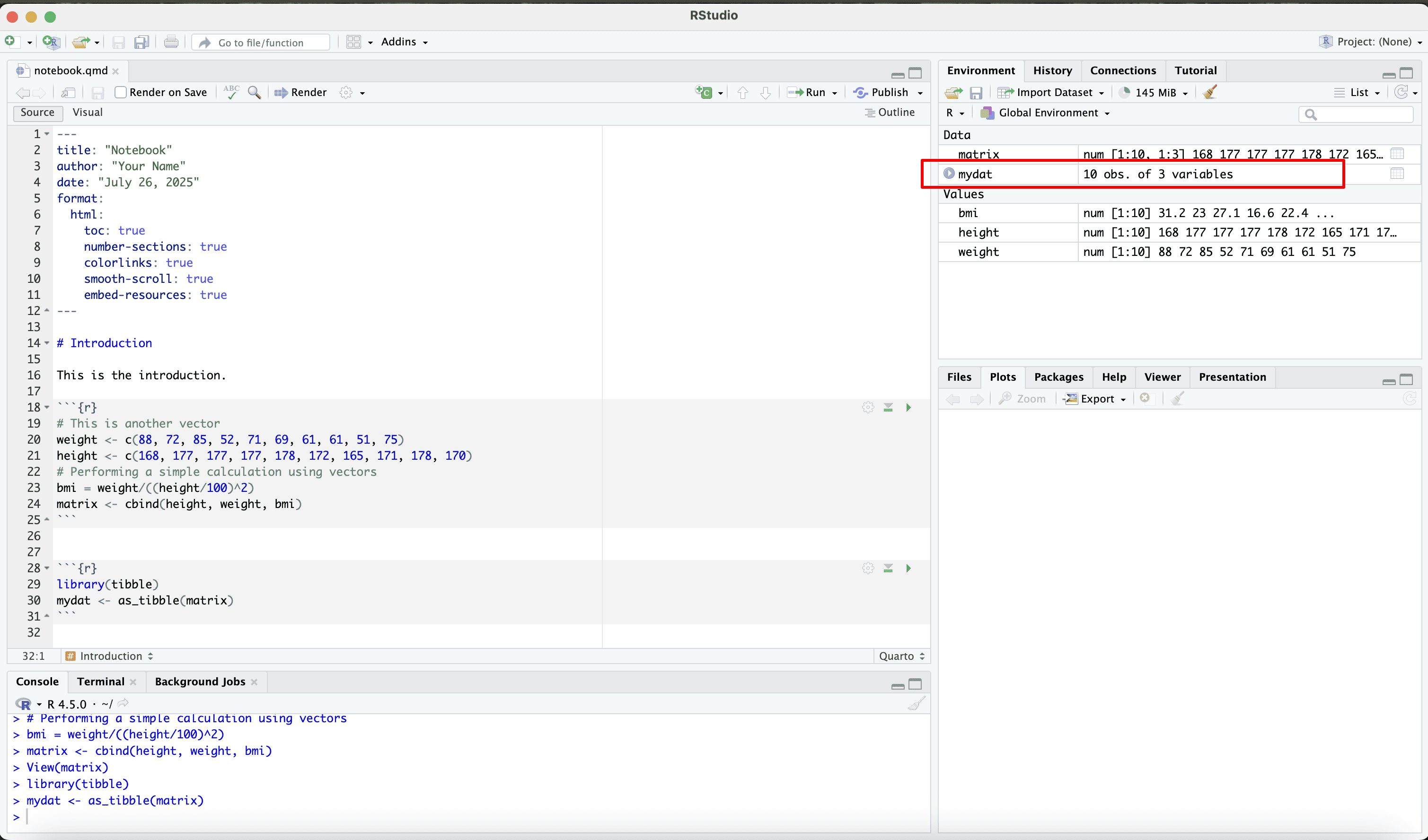Click the run-all-chunks-above icon on the line 18 chunk
1428x840 pixels.
(888, 408)
